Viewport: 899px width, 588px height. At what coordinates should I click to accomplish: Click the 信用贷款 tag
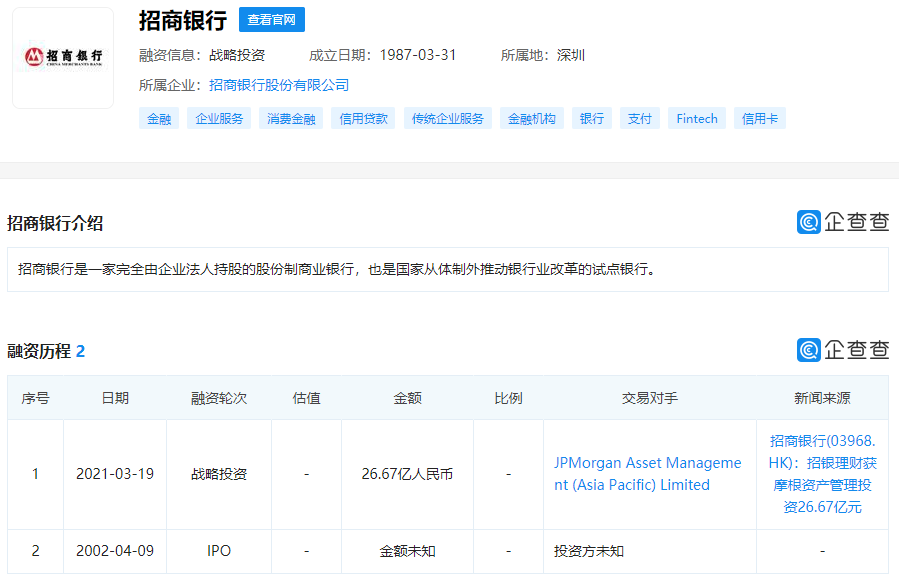click(363, 119)
